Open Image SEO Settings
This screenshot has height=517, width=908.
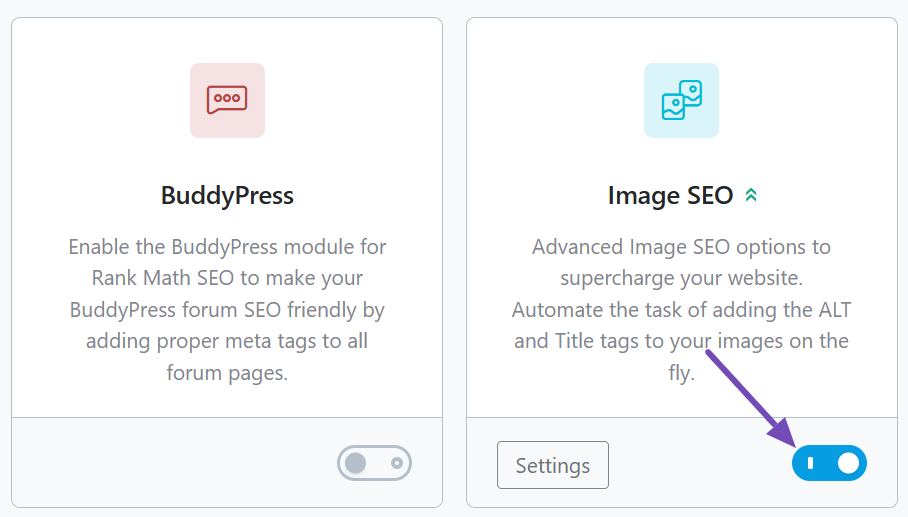[552, 465]
